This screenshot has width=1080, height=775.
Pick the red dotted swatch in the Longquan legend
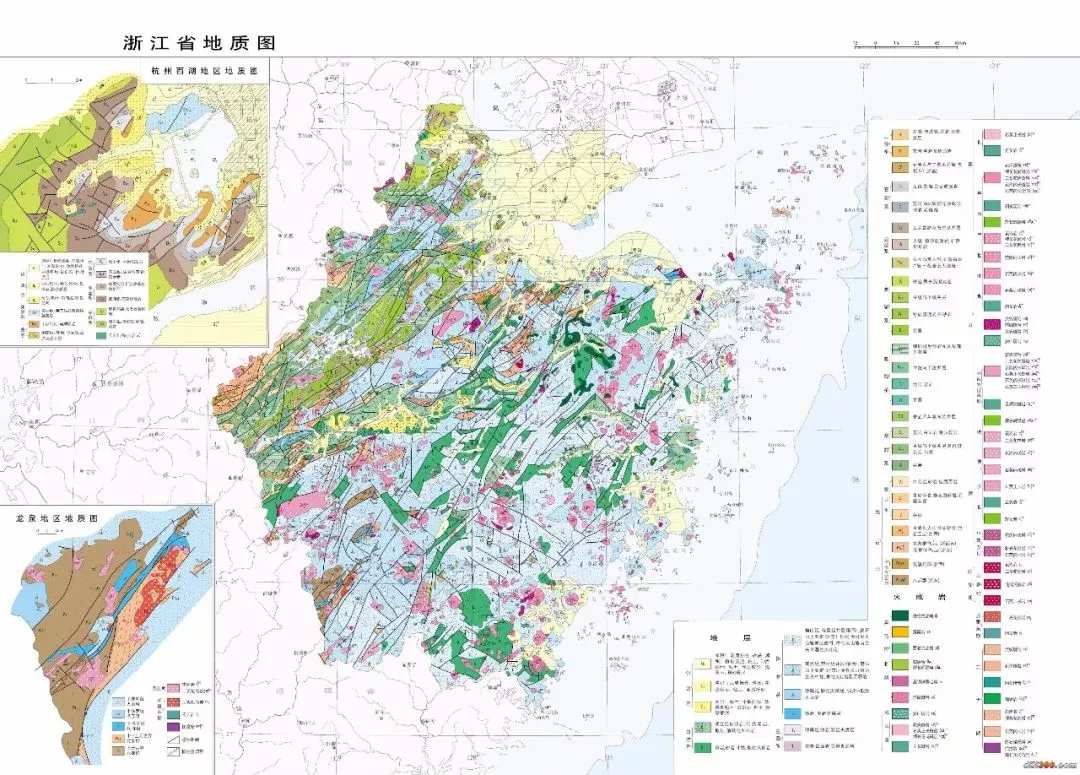pyautogui.click(x=174, y=703)
